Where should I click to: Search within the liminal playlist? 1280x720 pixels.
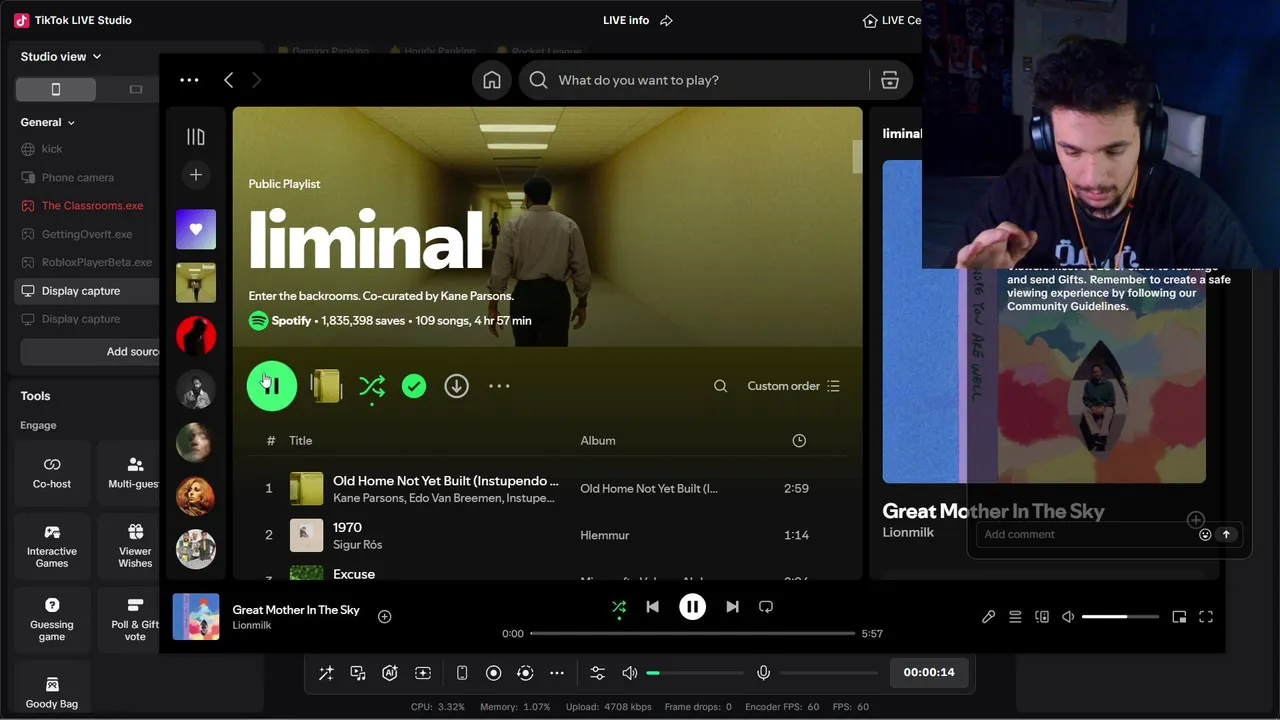720,386
